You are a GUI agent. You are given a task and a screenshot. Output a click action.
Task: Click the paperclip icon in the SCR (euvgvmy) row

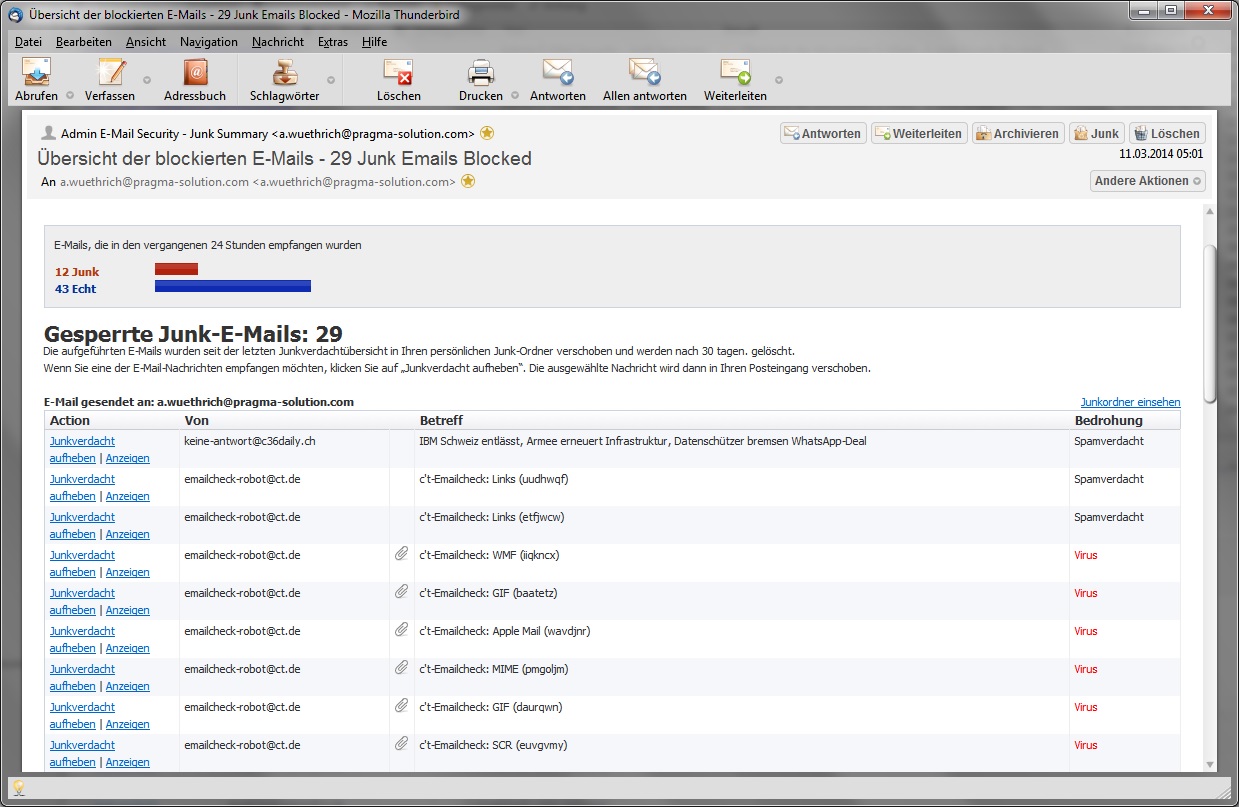coord(401,743)
